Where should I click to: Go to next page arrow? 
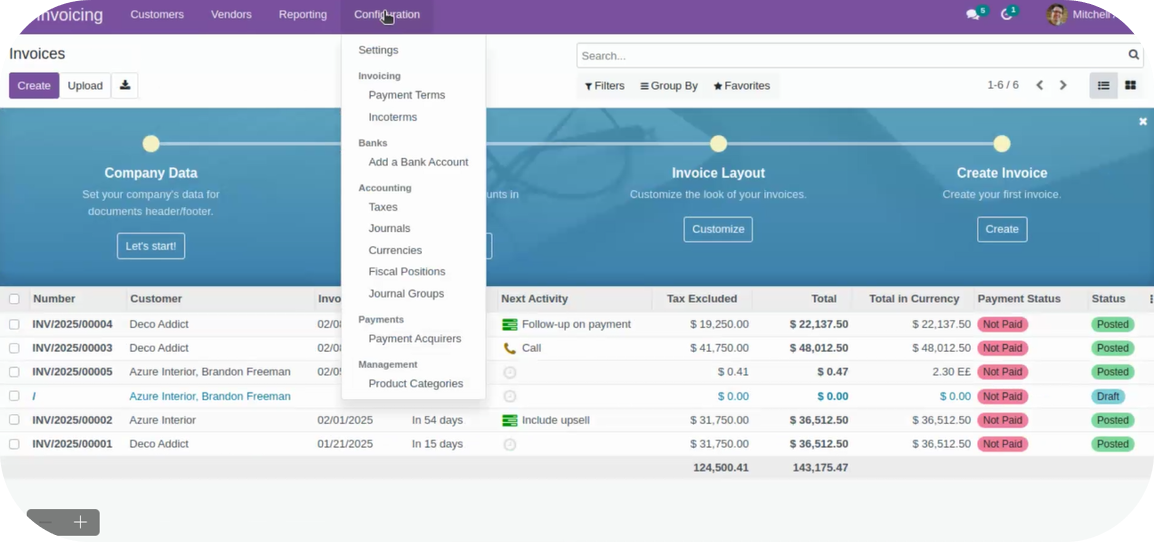1063,86
